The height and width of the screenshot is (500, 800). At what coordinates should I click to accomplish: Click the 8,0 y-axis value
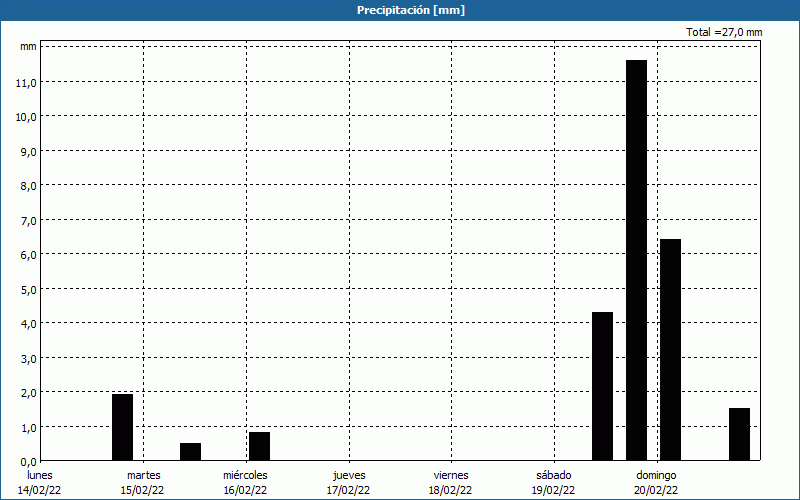click(28, 186)
